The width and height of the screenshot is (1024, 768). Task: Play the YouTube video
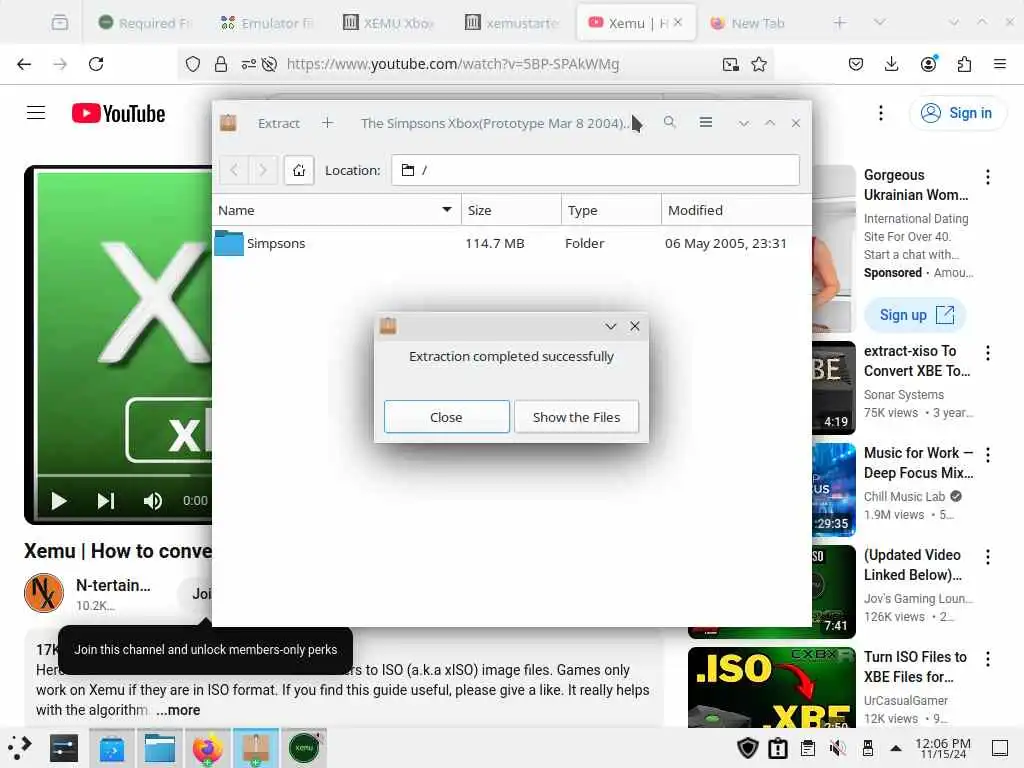click(59, 501)
